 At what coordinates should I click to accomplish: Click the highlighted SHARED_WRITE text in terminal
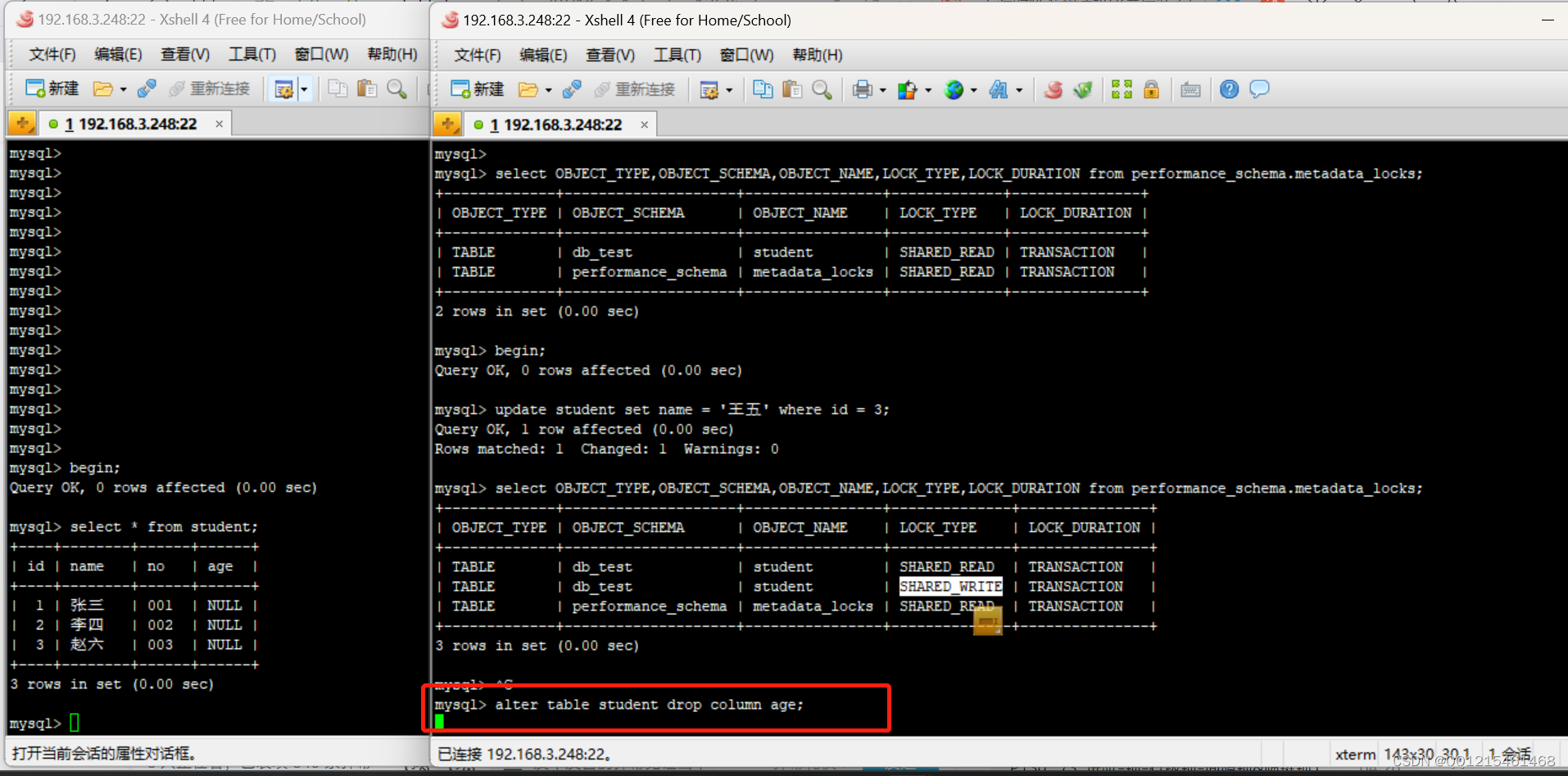coord(950,587)
